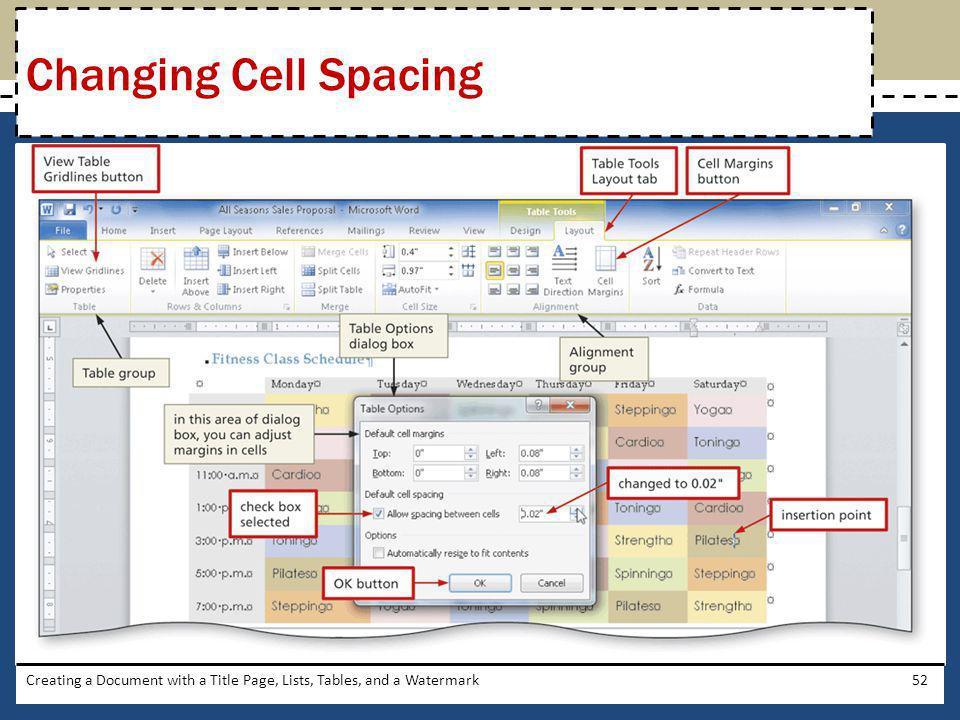This screenshot has height=720, width=960.
Task: Click OK in Table Options dialog
Action: point(480,583)
